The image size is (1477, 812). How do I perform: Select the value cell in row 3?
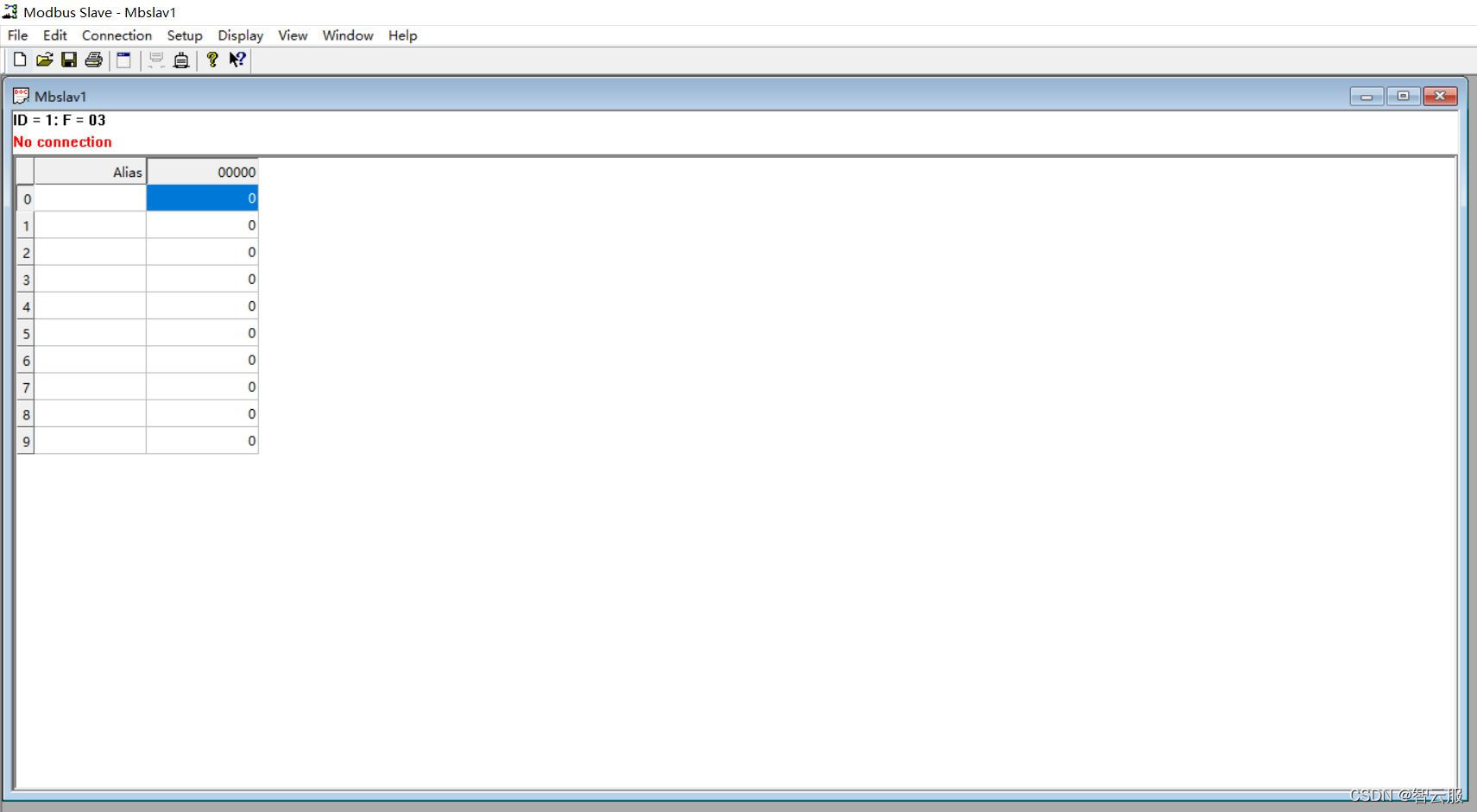(202, 279)
